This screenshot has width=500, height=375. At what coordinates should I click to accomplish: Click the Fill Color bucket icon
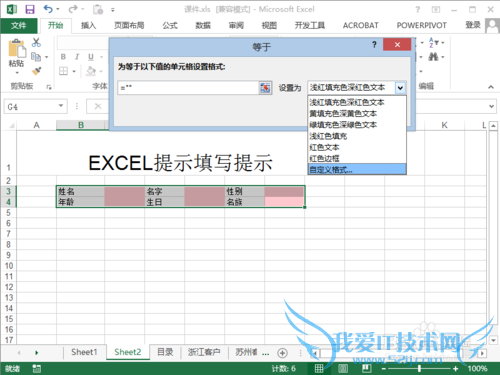[x=91, y=71]
